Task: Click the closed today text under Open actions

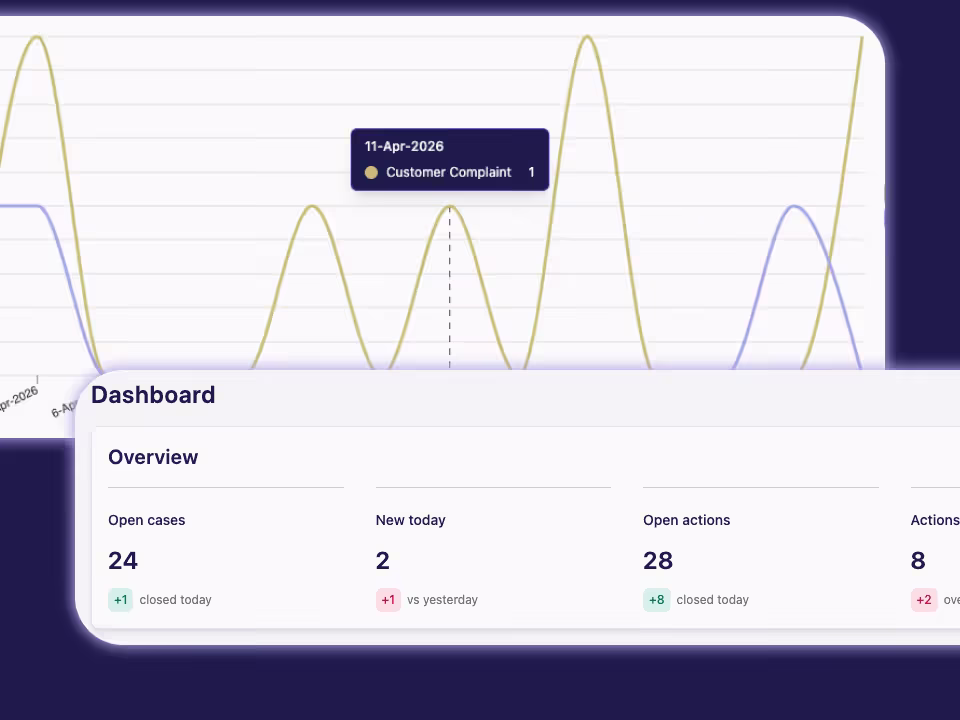Action: 713,600
